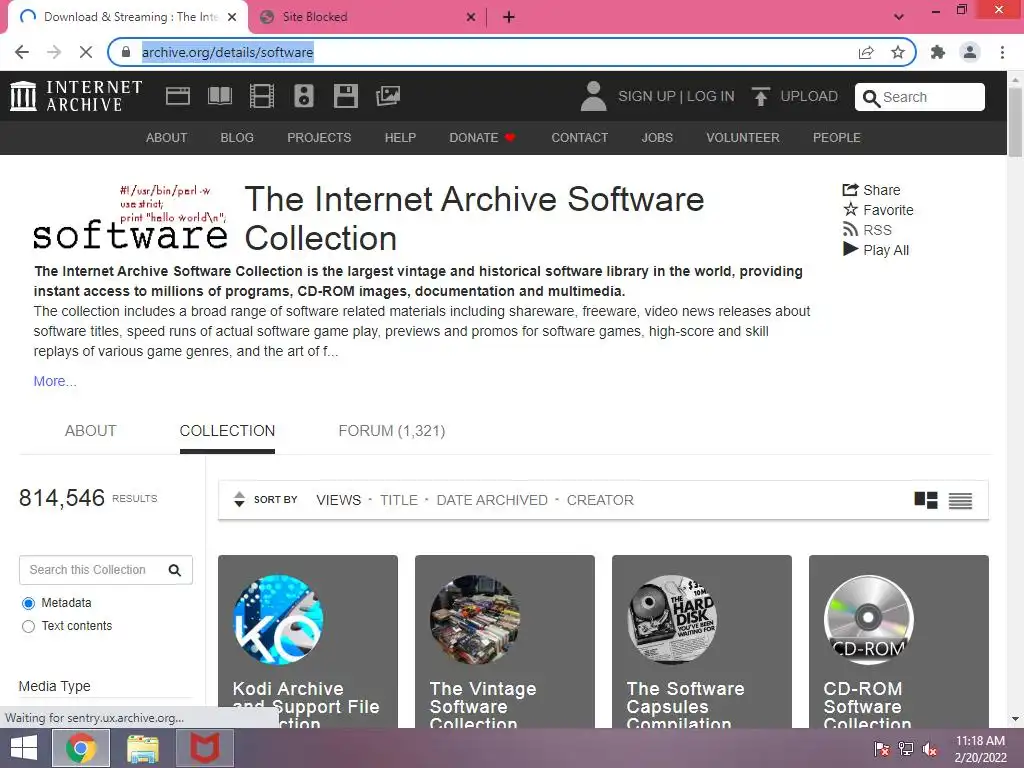Open the browser extensions puzzle icon

pyautogui.click(x=938, y=52)
